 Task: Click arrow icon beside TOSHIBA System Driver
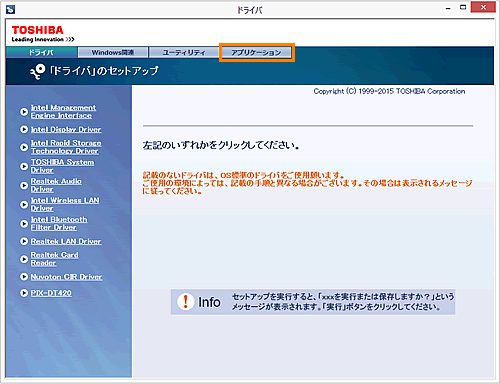[24, 166]
